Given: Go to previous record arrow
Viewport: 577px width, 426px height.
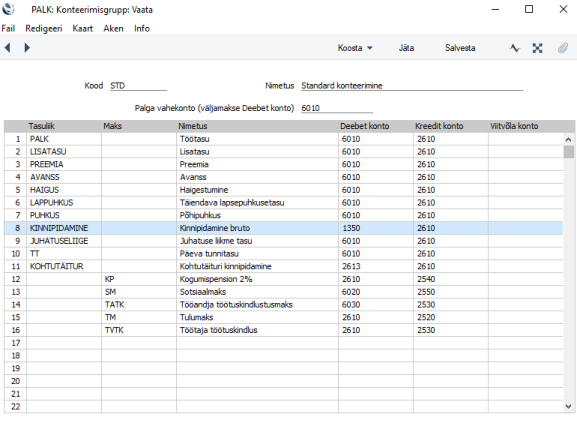Looking at the screenshot, I should coord(7,47).
